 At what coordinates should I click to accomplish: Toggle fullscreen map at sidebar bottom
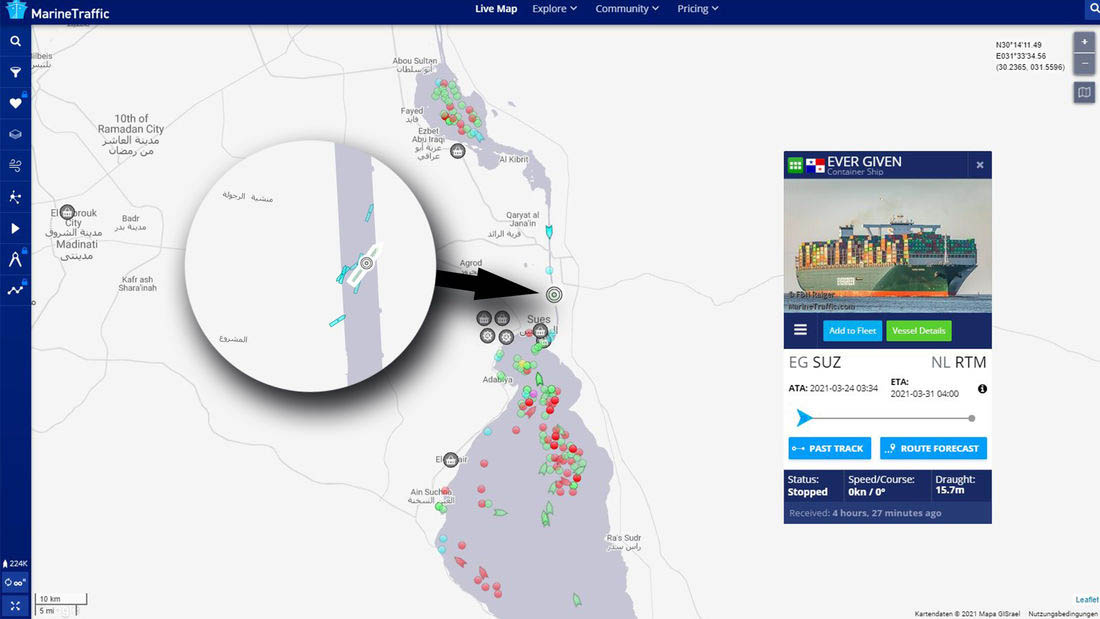15,605
